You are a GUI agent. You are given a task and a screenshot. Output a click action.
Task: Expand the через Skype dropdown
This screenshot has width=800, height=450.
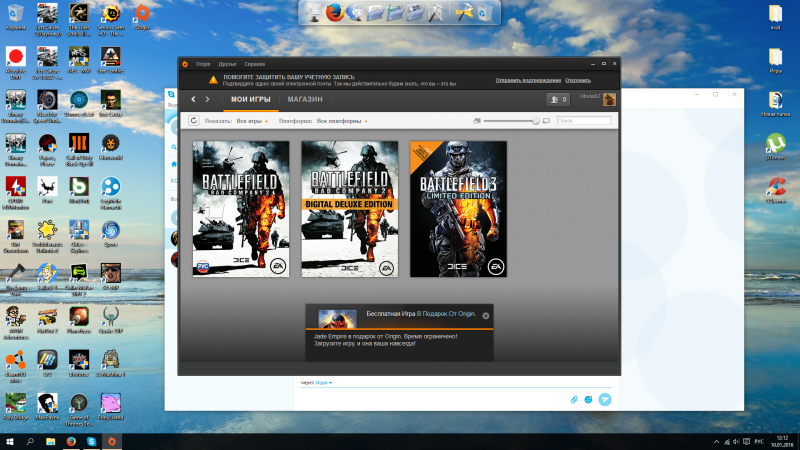click(x=316, y=383)
